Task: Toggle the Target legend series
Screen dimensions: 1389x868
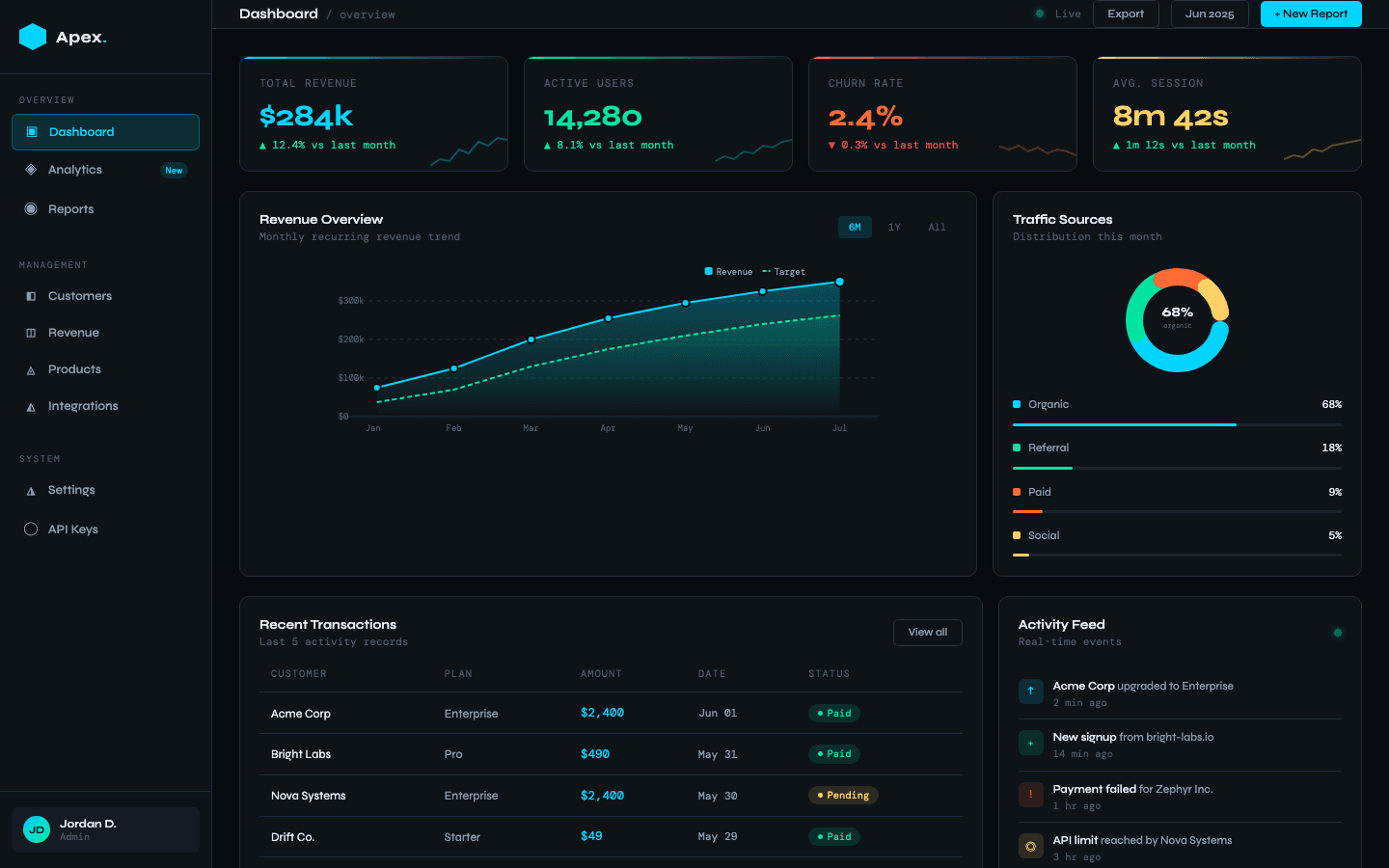Action: [x=783, y=272]
